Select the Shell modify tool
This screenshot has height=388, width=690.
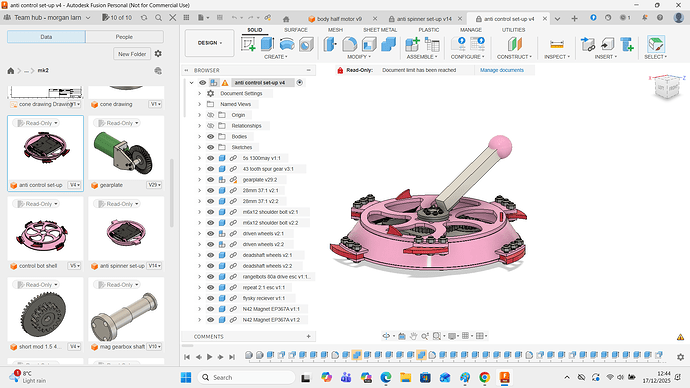coord(369,44)
